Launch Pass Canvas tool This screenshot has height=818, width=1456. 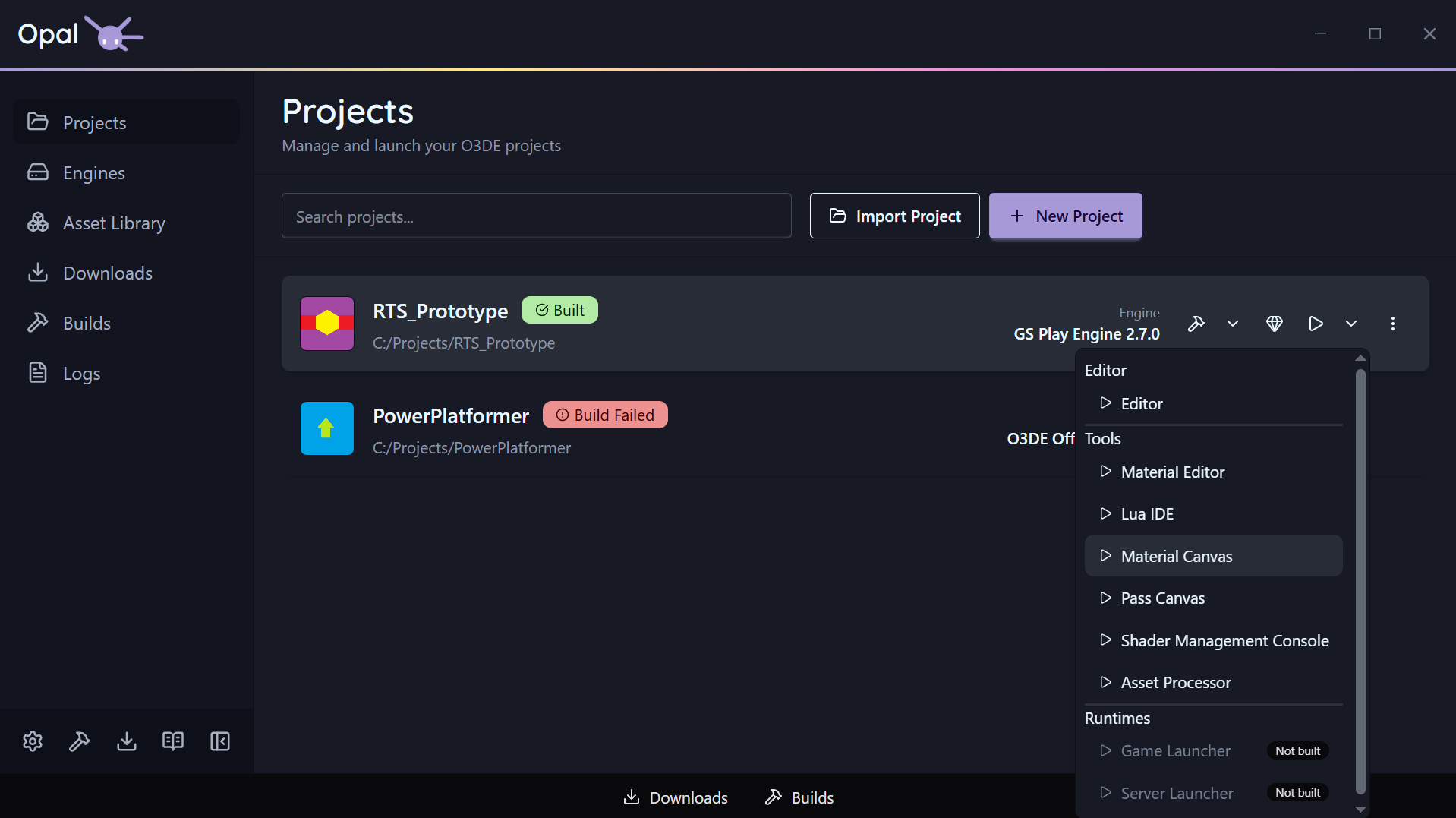coord(1214,598)
